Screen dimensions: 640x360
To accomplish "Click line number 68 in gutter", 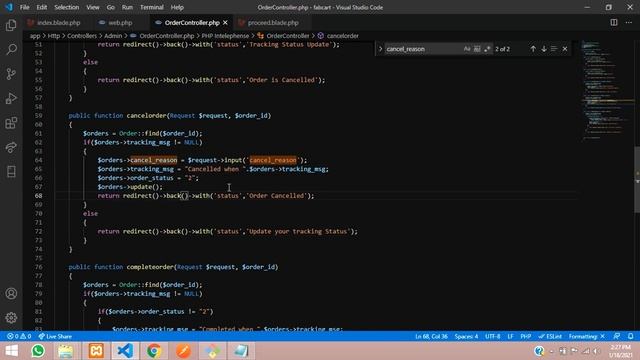I will (38, 196).
